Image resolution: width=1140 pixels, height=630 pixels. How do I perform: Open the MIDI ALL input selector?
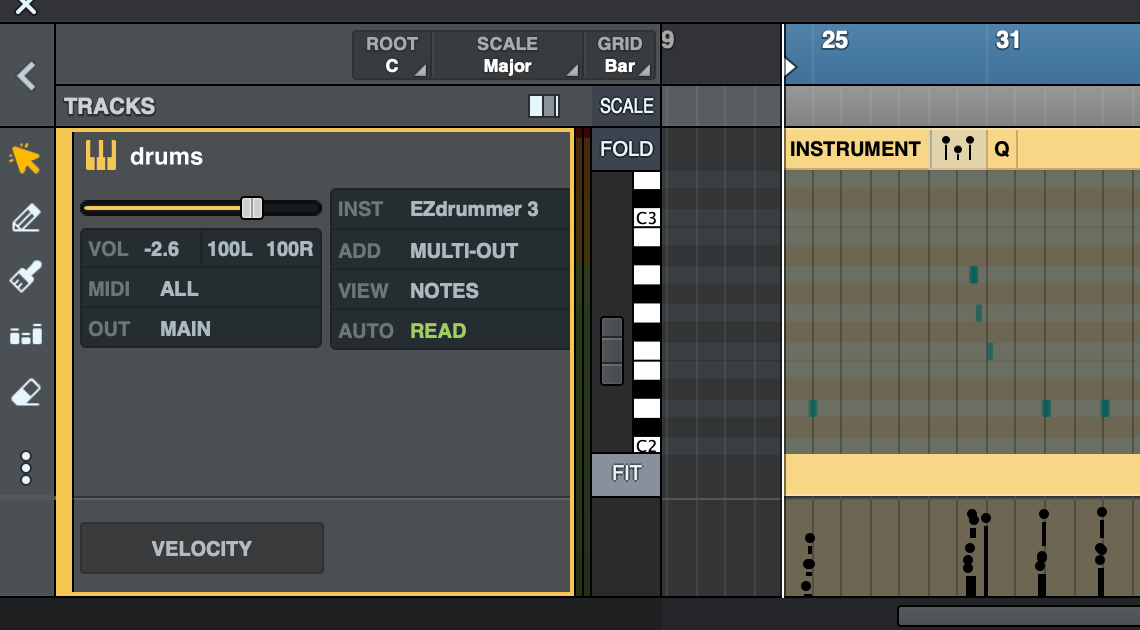(x=201, y=288)
